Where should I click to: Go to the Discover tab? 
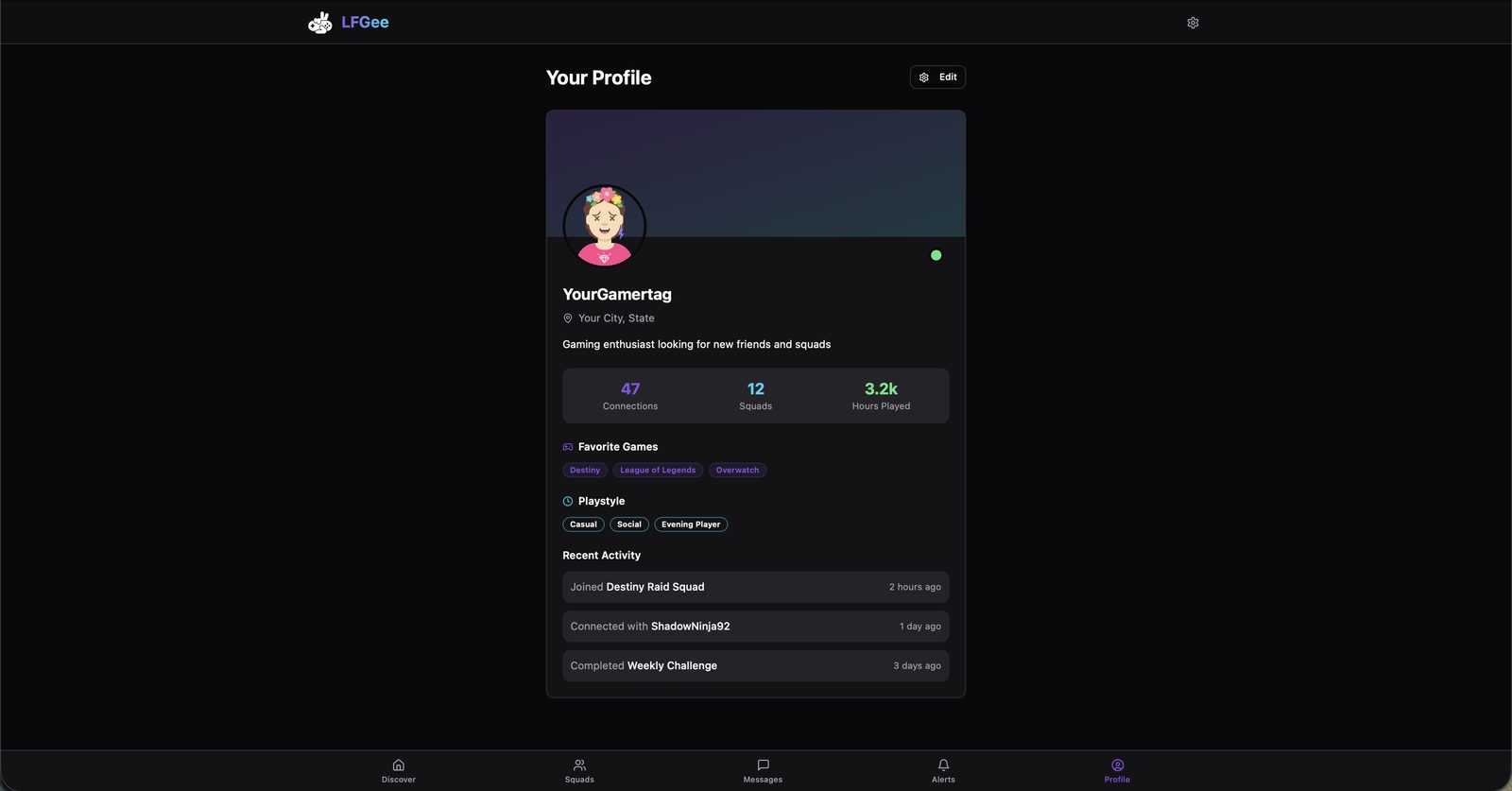coord(399,771)
